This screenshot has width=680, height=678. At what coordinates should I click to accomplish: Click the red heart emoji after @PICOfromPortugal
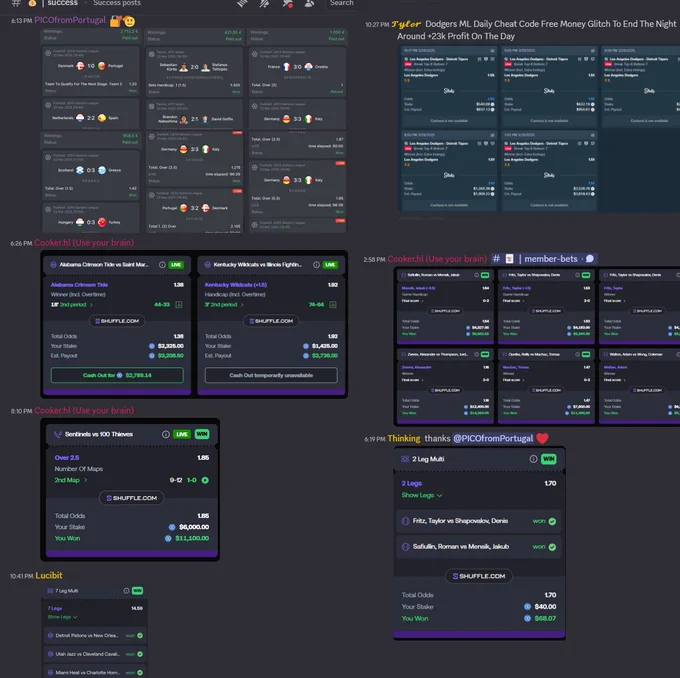tap(542, 439)
